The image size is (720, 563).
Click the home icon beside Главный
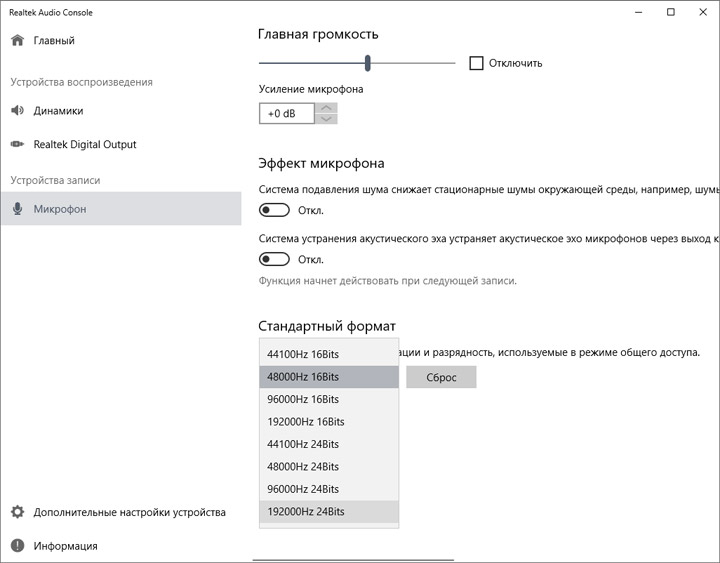tap(17, 41)
